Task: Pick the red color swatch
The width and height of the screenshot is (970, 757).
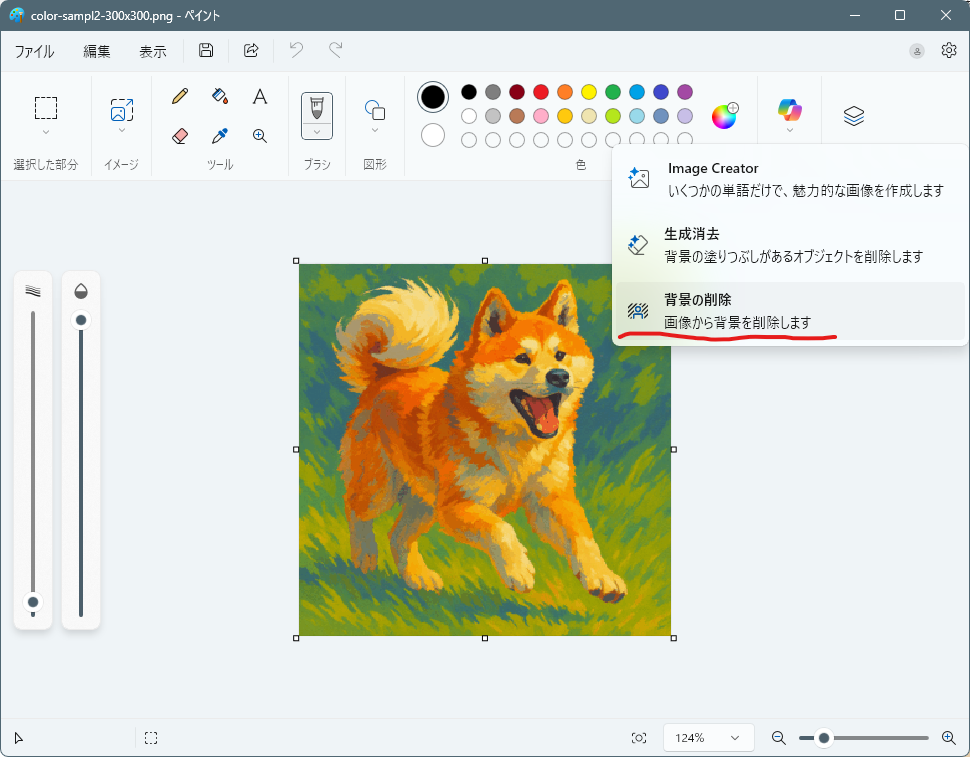Action: [541, 92]
